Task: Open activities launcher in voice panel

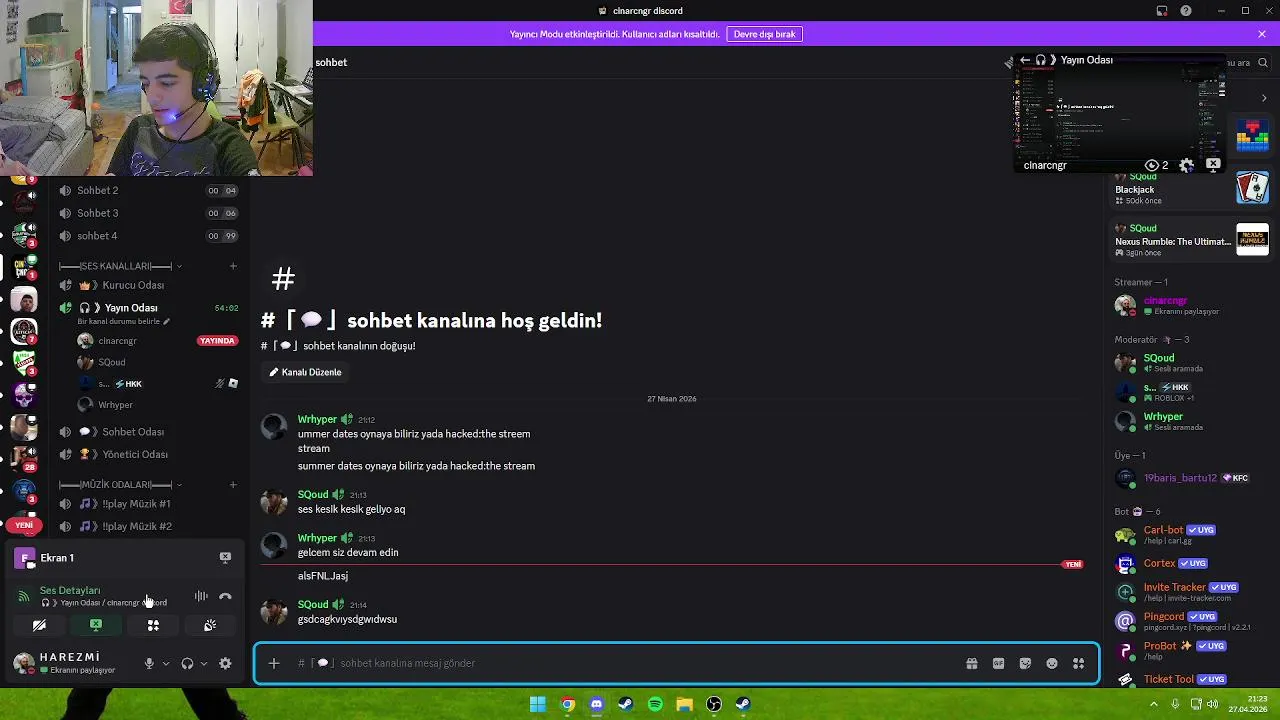Action: (153, 626)
